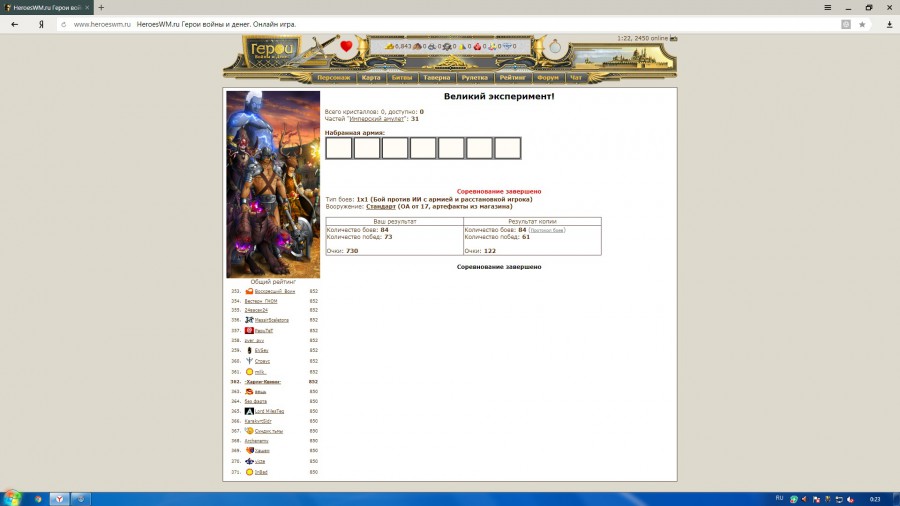The image size is (900, 506).
Task: Open a new browser tab with plus
Action: pos(101,7)
